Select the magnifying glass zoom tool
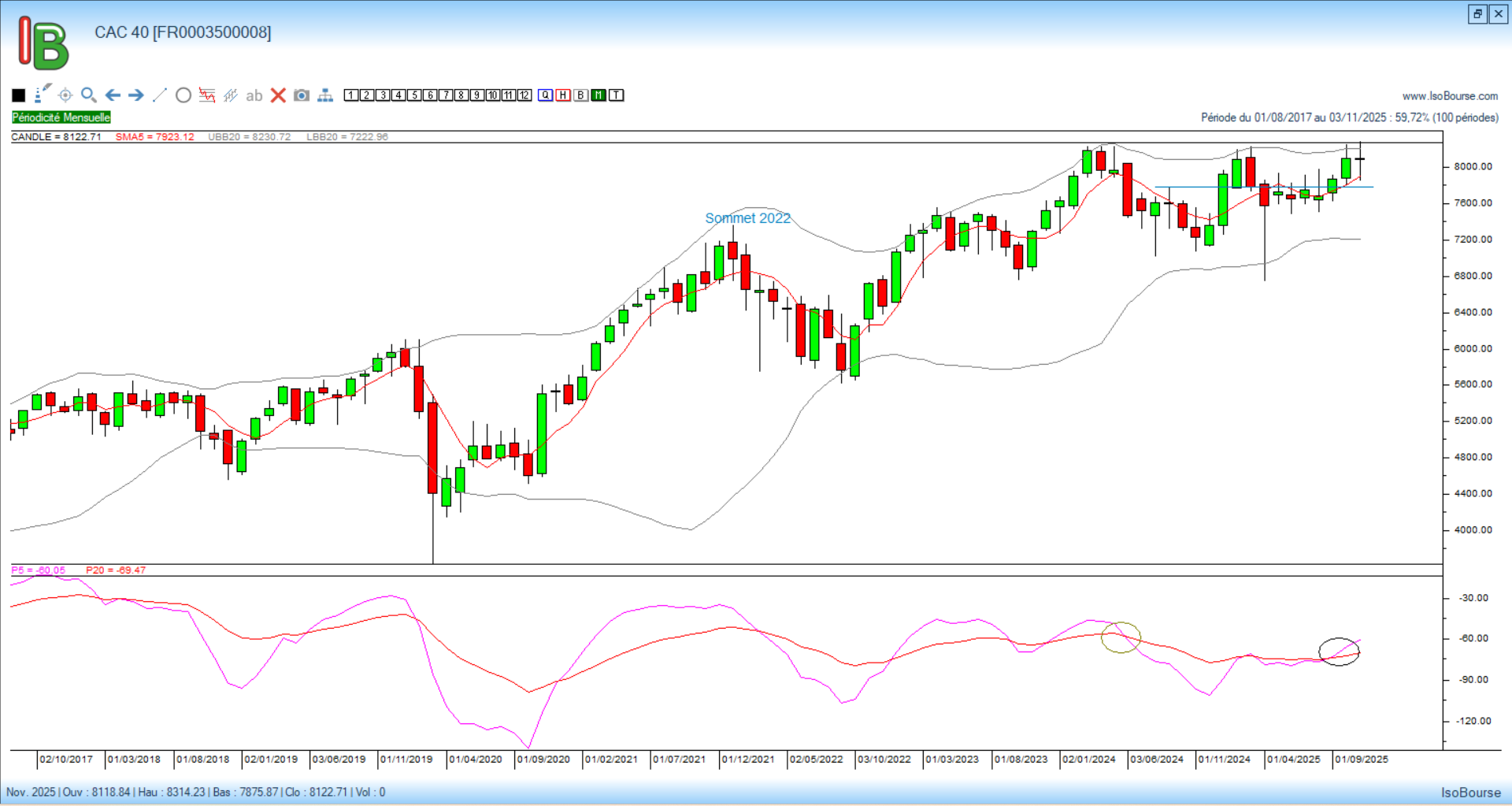This screenshot has width=1512, height=806. pyautogui.click(x=89, y=95)
